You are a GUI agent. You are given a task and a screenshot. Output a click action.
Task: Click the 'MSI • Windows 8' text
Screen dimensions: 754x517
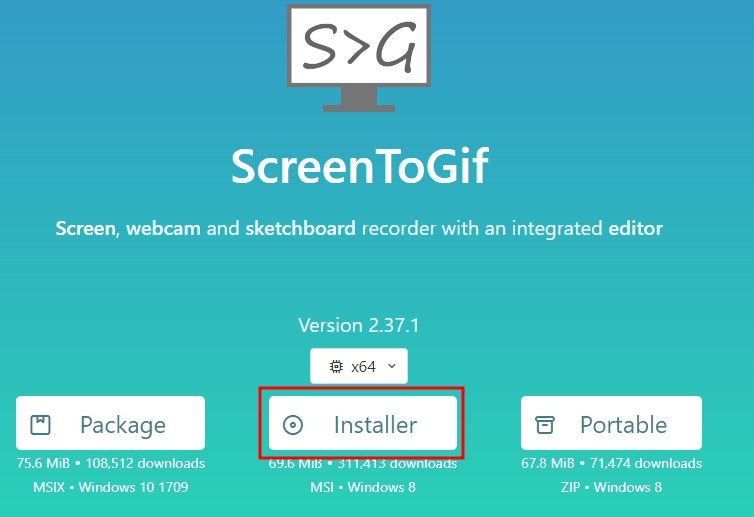point(363,487)
